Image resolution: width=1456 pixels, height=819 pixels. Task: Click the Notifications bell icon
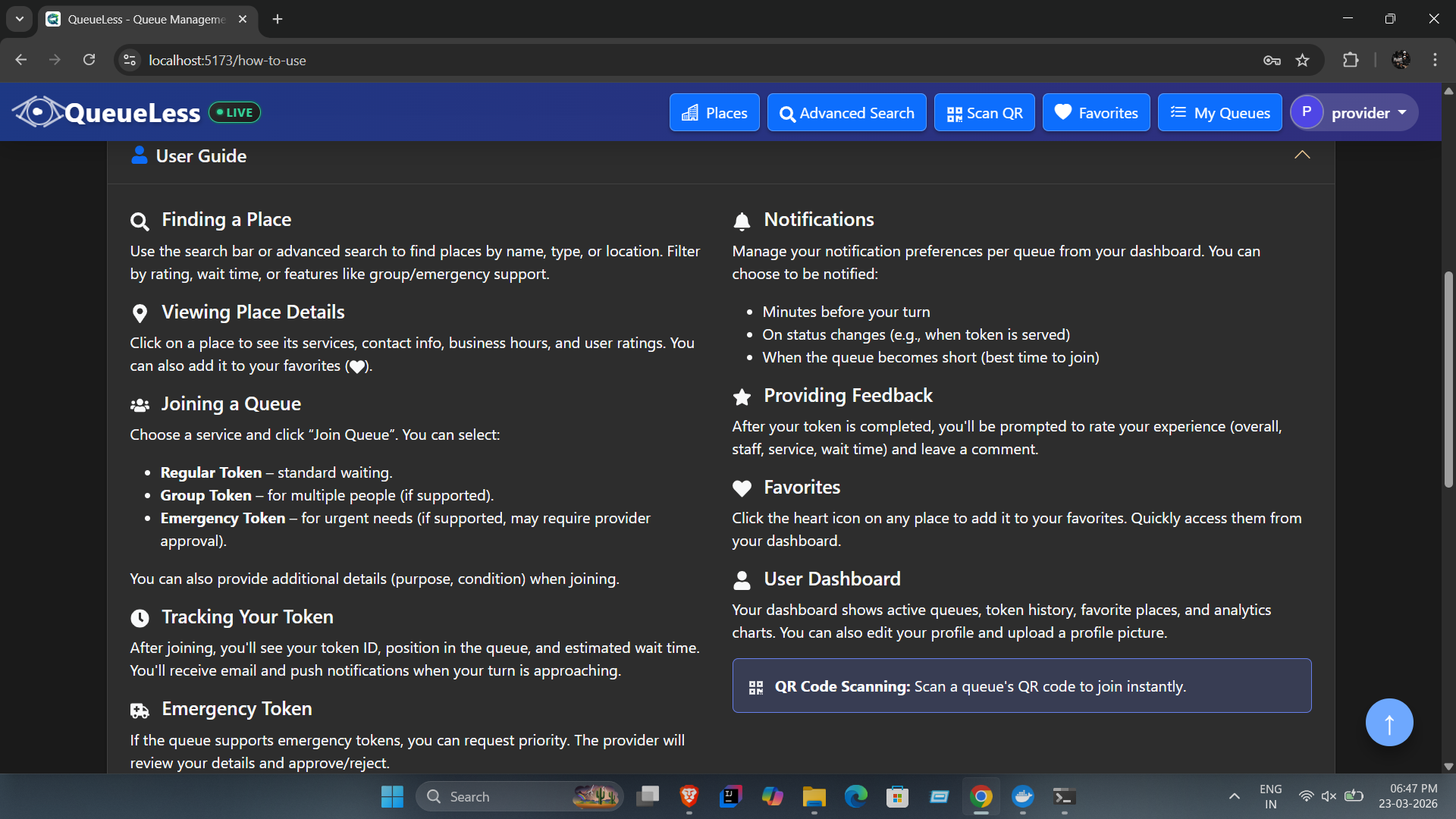tap(742, 221)
